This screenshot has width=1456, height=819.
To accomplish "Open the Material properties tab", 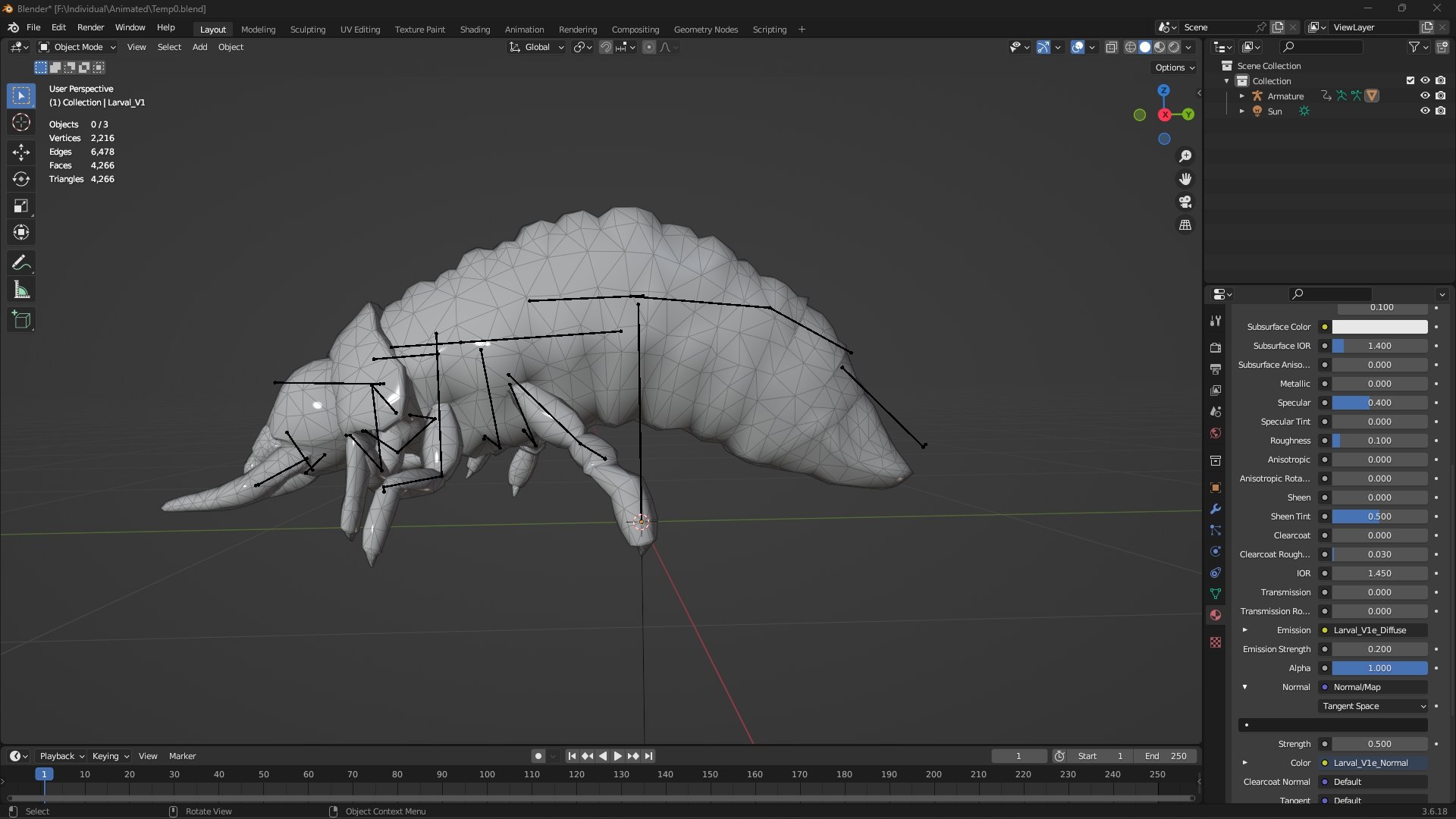I will pyautogui.click(x=1216, y=615).
